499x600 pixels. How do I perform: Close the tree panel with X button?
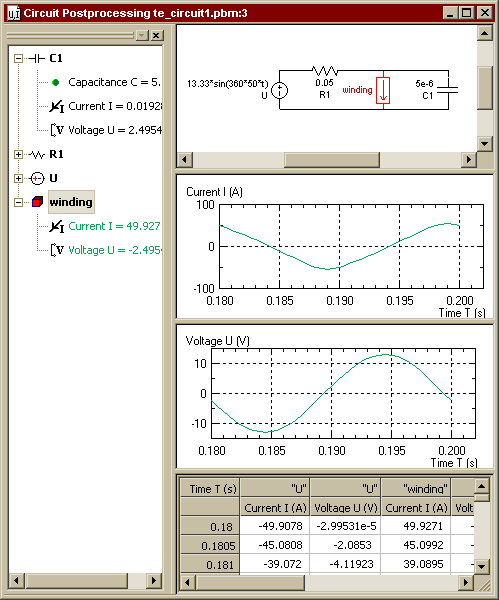pyautogui.click(x=156, y=36)
